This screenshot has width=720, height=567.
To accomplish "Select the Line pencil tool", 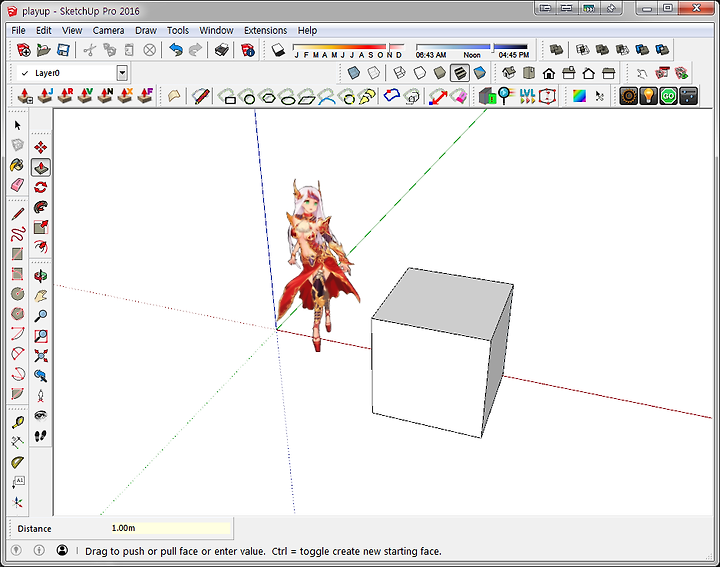I will point(17,214).
